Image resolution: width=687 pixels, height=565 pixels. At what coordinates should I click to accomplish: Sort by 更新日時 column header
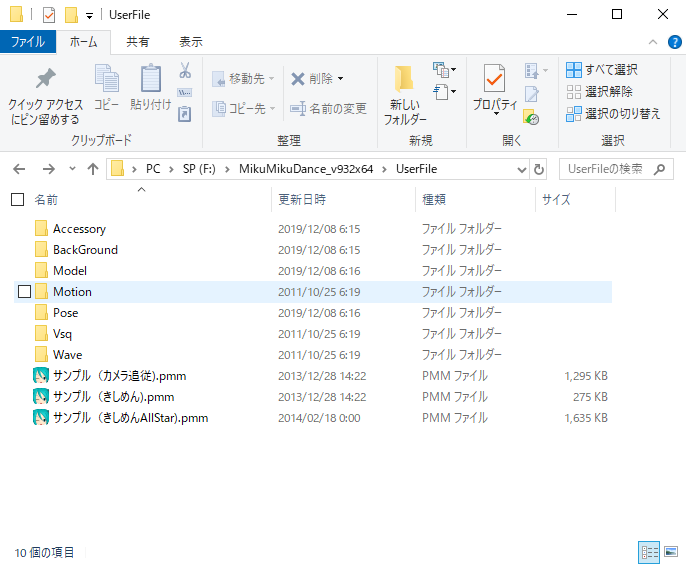point(302,200)
